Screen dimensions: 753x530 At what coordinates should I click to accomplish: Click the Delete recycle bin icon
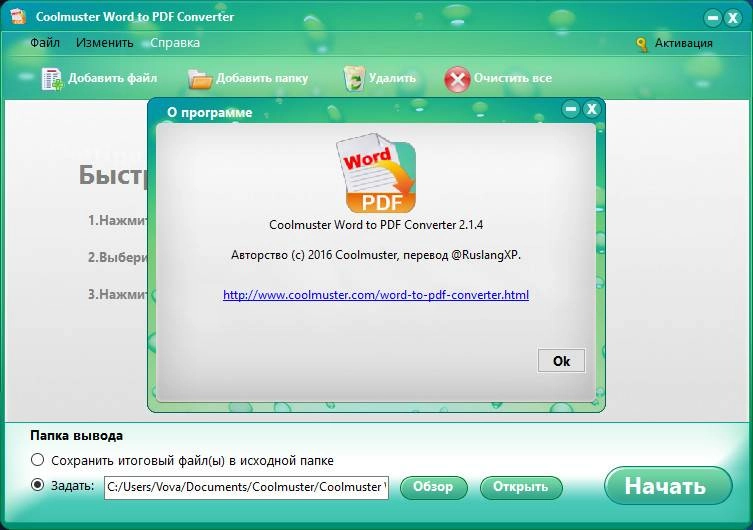point(354,79)
